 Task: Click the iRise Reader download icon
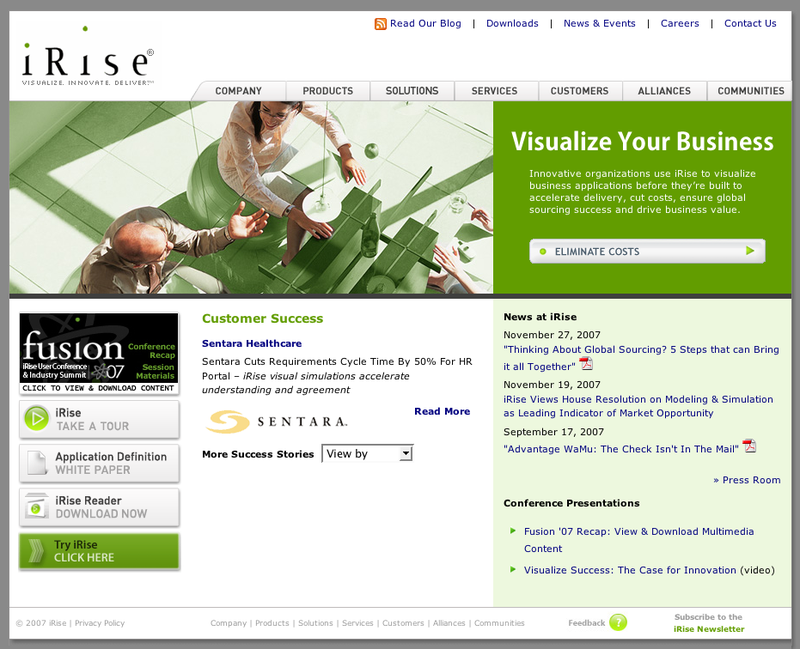37,507
